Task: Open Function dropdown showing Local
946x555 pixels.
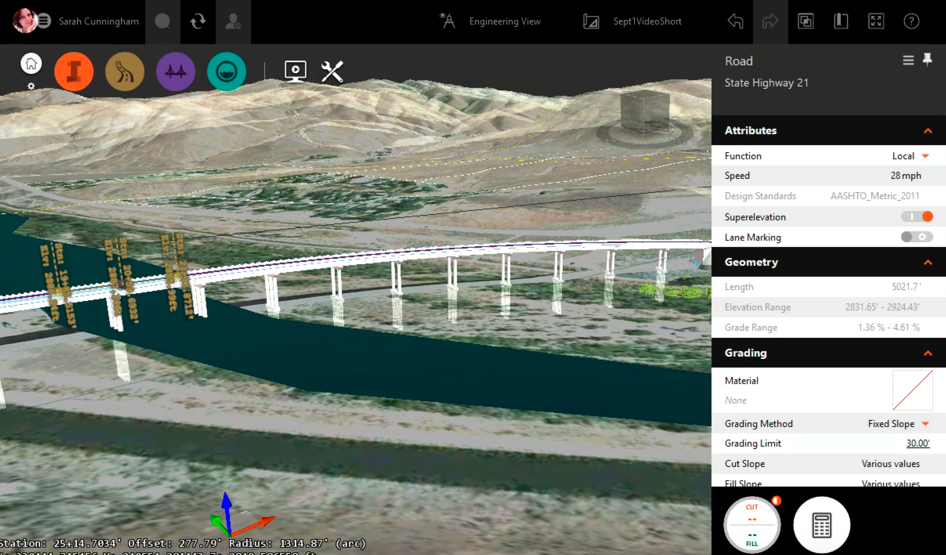Action: pos(910,156)
